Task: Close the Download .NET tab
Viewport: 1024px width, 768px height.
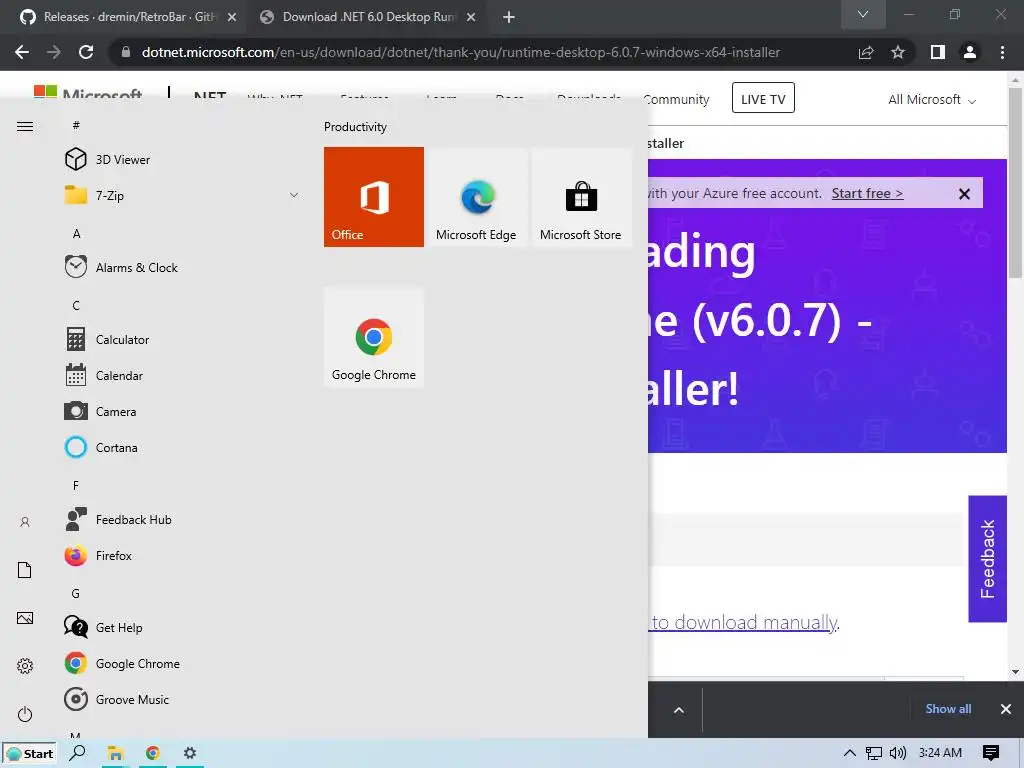Action: point(471,17)
